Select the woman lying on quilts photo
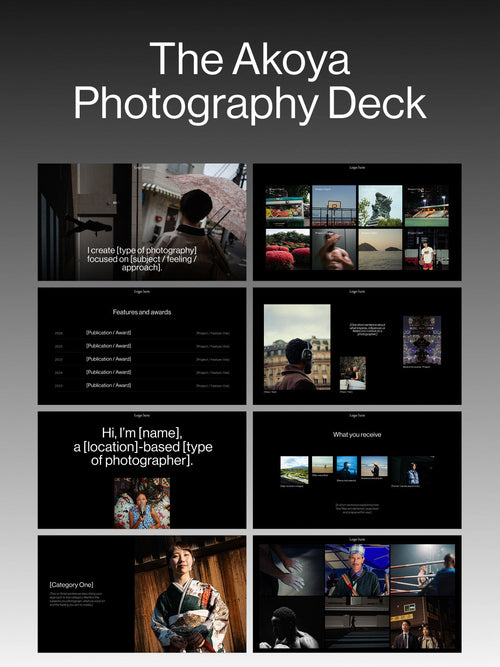The height and width of the screenshot is (667, 500). click(142, 503)
